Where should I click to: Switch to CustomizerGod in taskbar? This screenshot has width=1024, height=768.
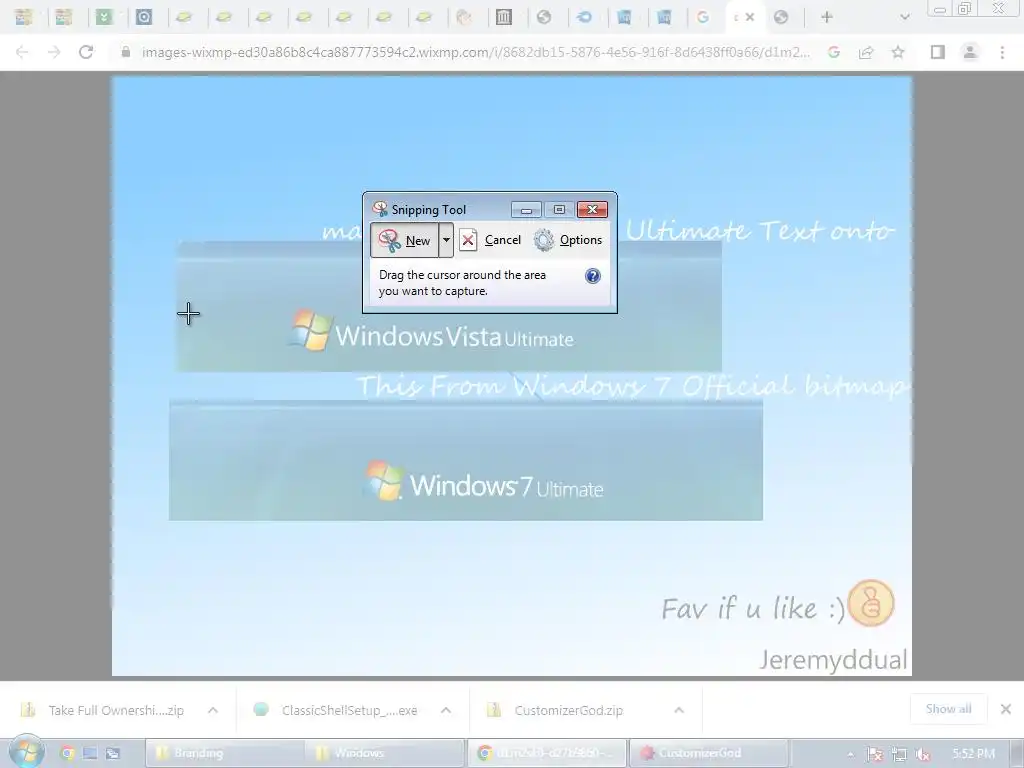pyautogui.click(x=709, y=754)
